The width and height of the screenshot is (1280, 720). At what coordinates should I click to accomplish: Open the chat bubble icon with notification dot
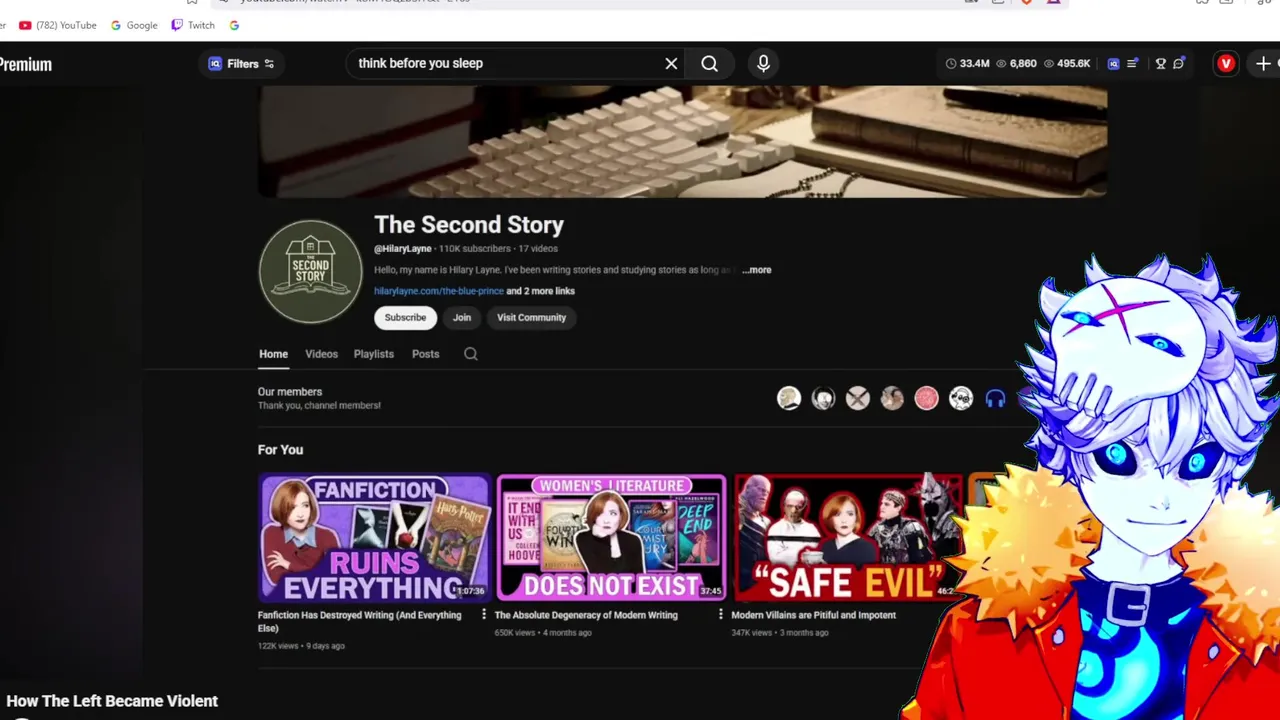point(1179,63)
